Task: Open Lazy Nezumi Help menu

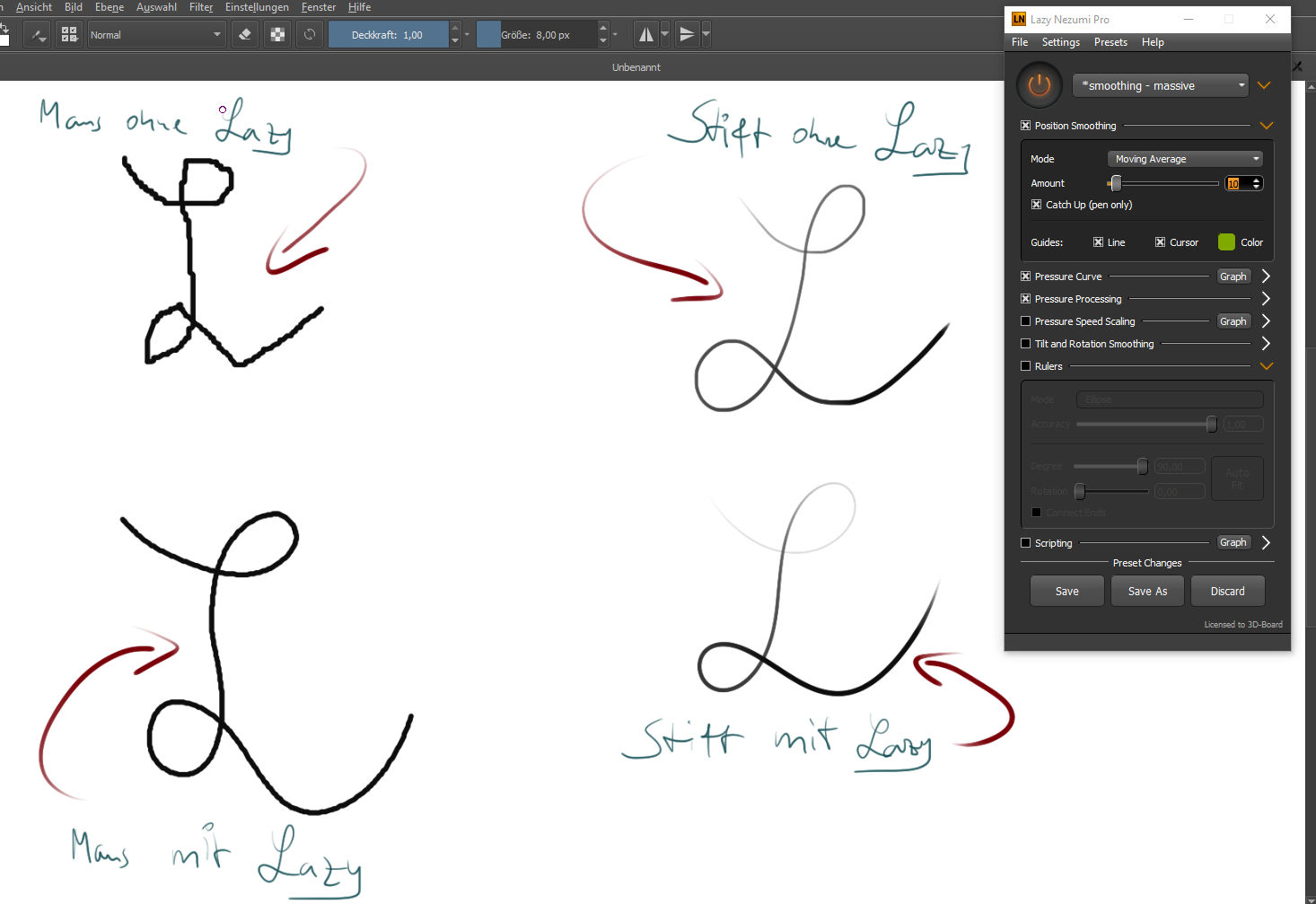Action: [1153, 42]
